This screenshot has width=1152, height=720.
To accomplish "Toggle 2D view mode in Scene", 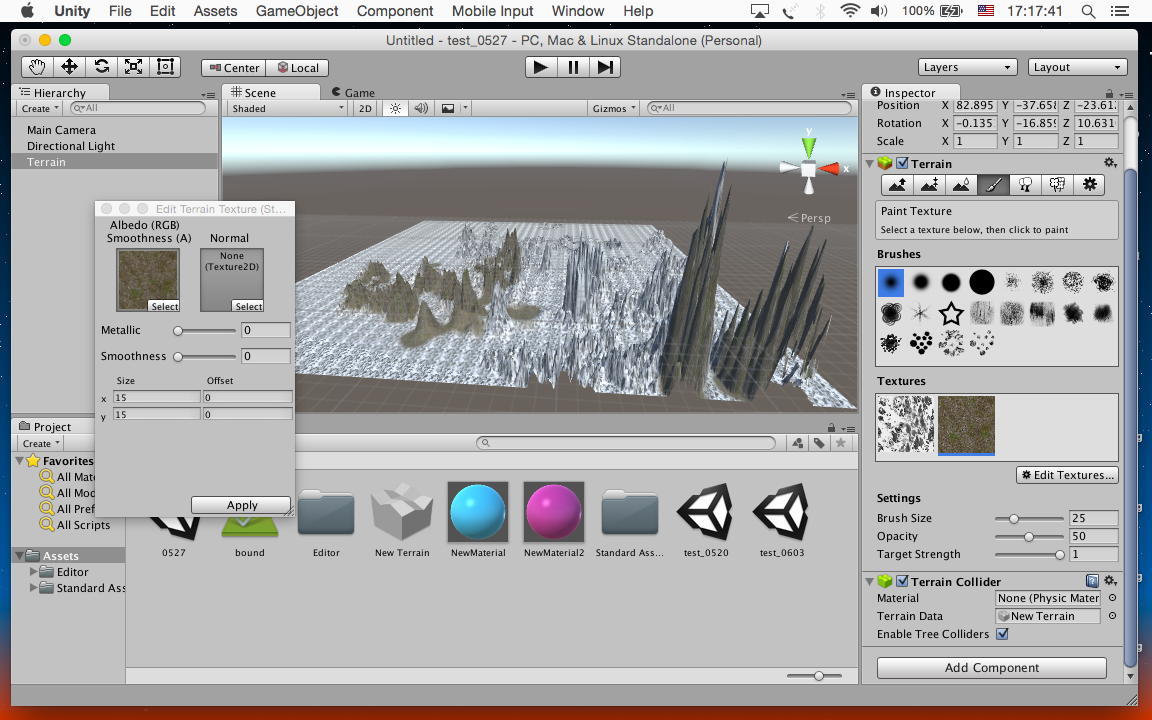I will tap(365, 108).
